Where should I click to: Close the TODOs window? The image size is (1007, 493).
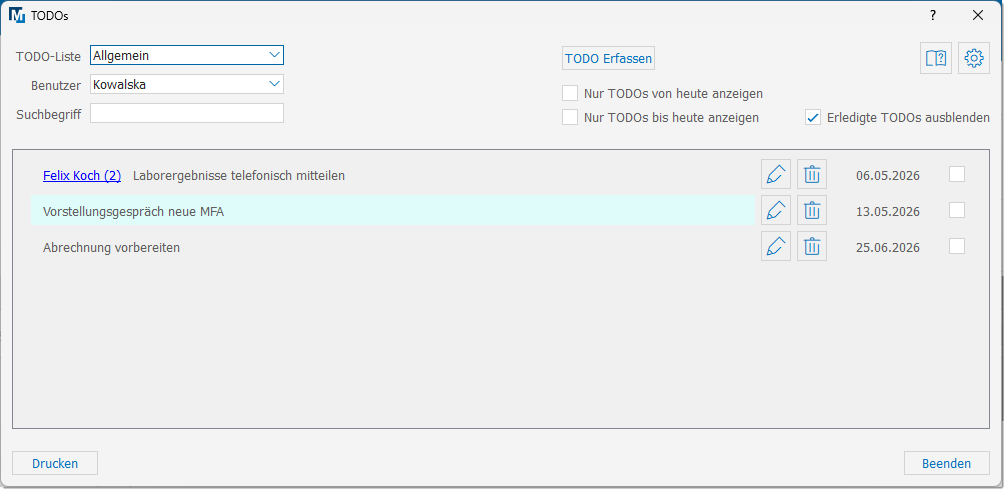(978, 15)
